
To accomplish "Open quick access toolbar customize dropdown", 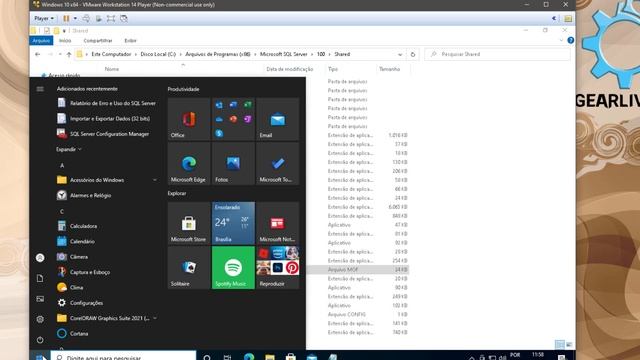I will [x=64, y=31].
